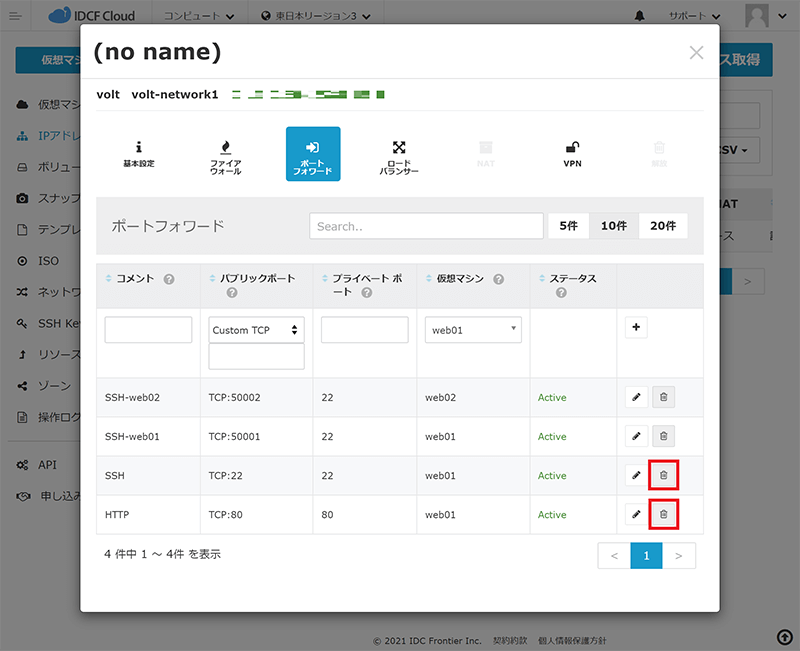Show 5 items per page
Screen dimensions: 800x651
point(568,226)
